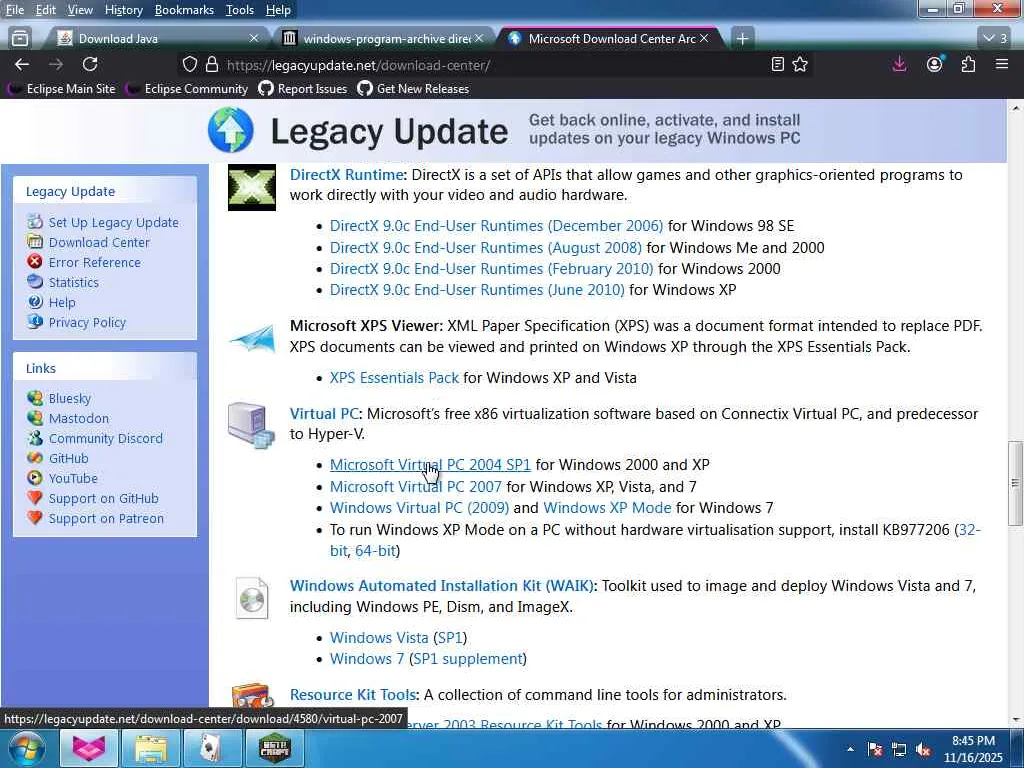Open the downloads panel arrow icon
Viewport: 1024px width, 768px height.
pos(899,64)
